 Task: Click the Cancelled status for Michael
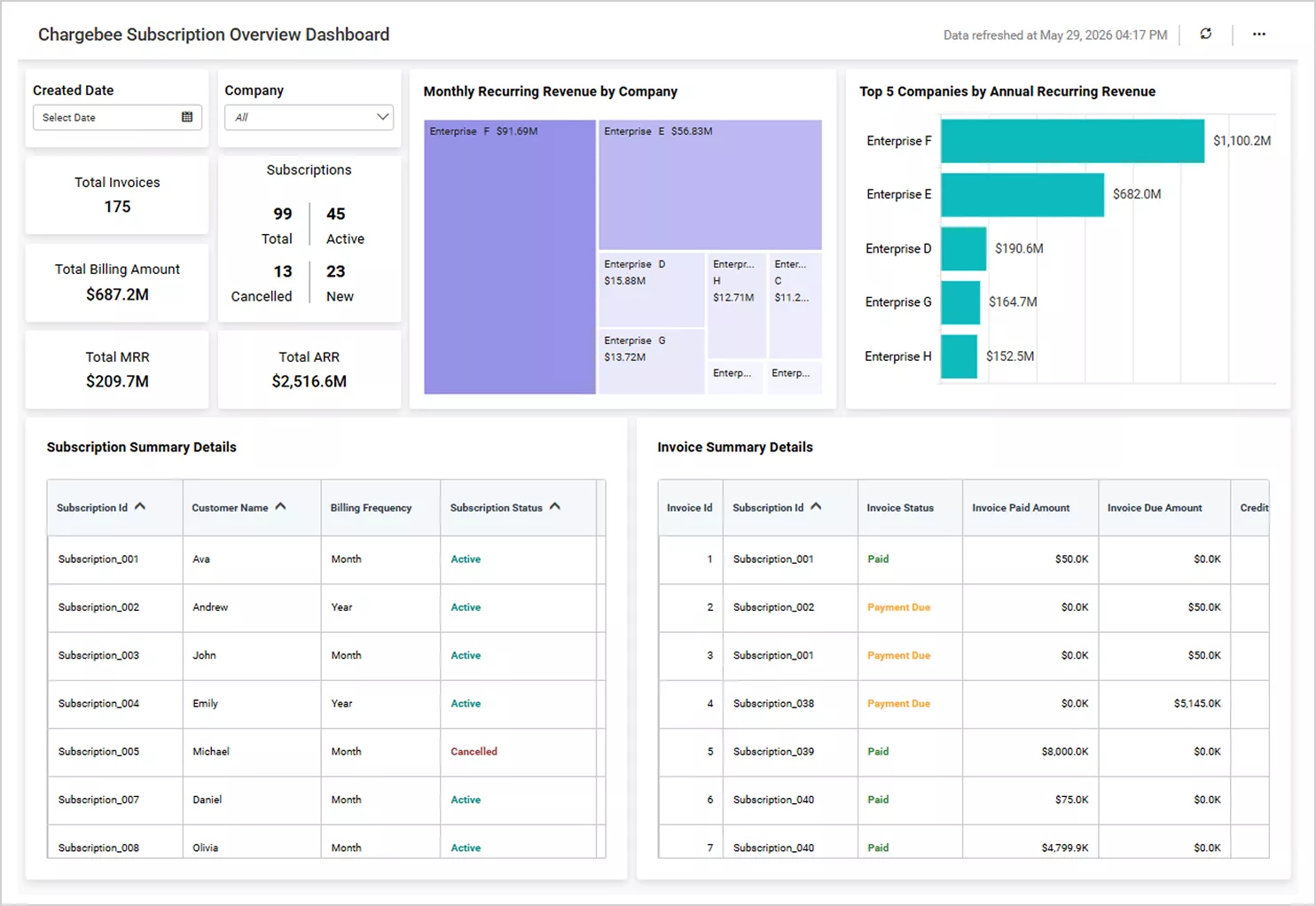click(474, 752)
